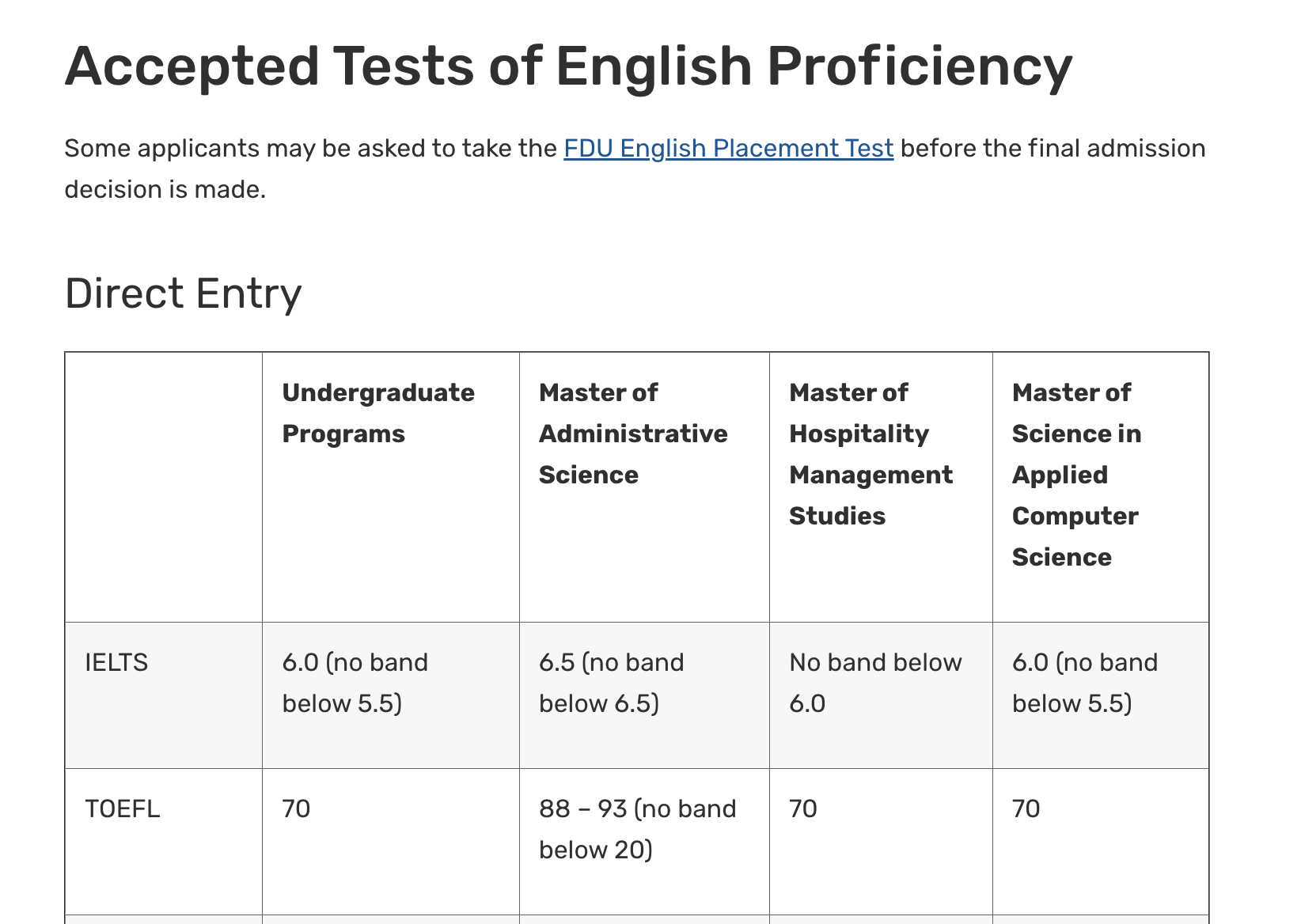
Task: Click the Master of Science in Applied Computer Science header
Action: coord(1075,475)
